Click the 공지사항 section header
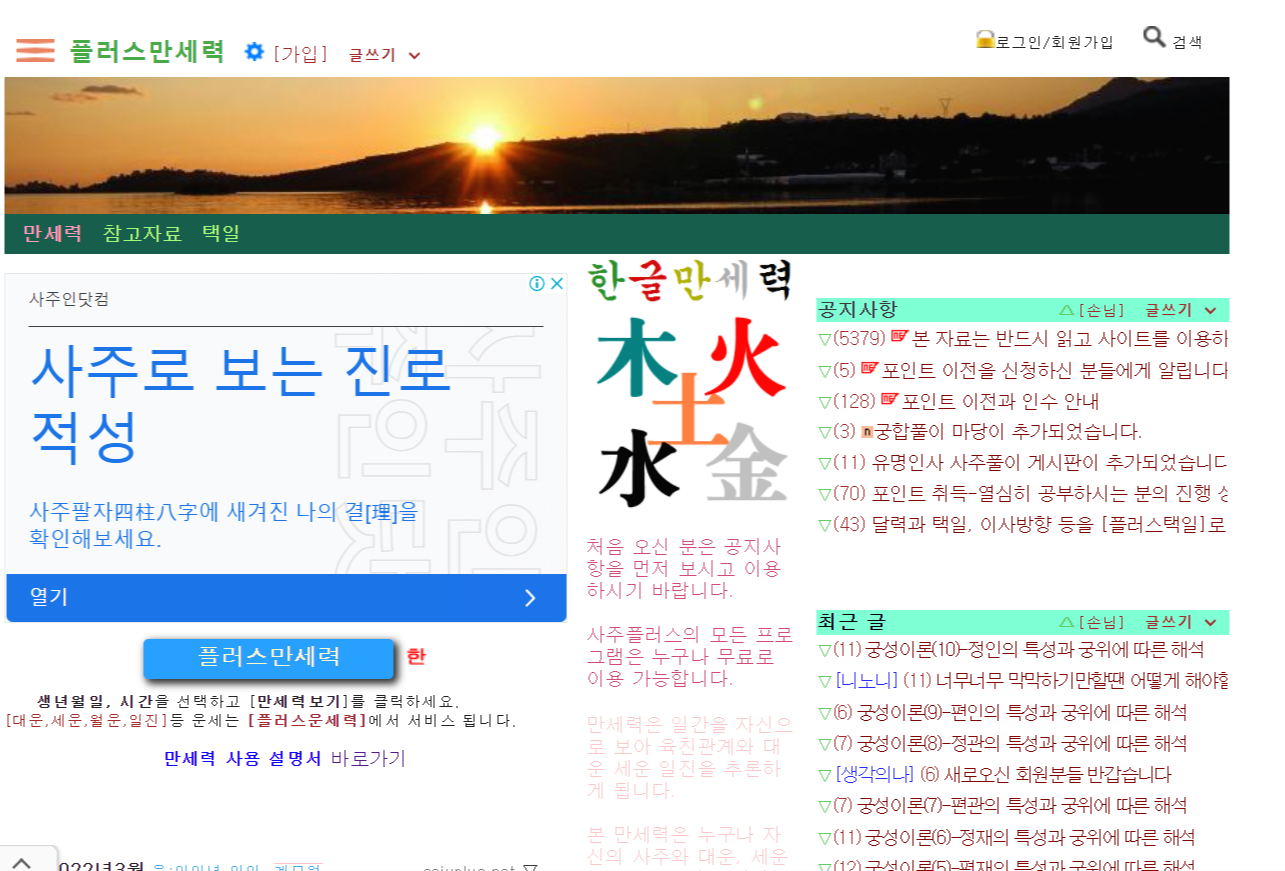Screen dimensions: 1285x871 [x=858, y=310]
